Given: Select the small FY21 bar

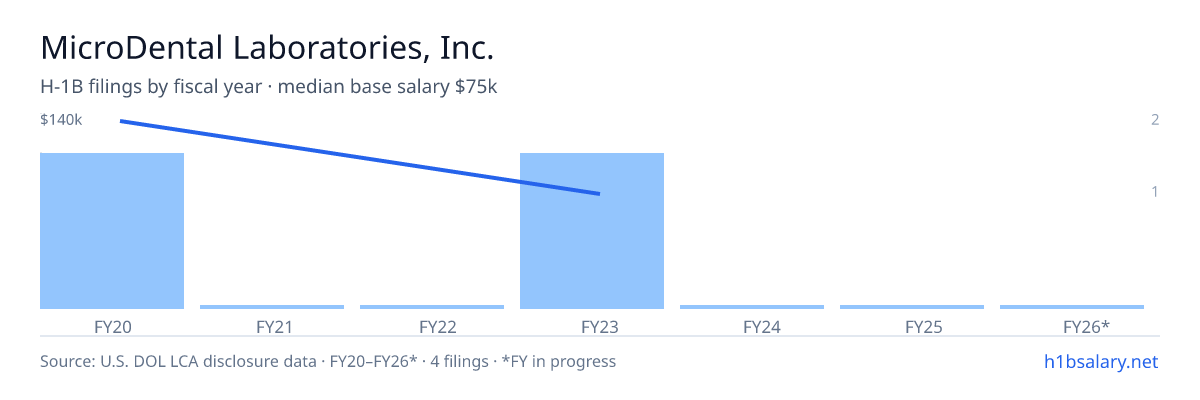Looking at the screenshot, I should click(x=272, y=307).
